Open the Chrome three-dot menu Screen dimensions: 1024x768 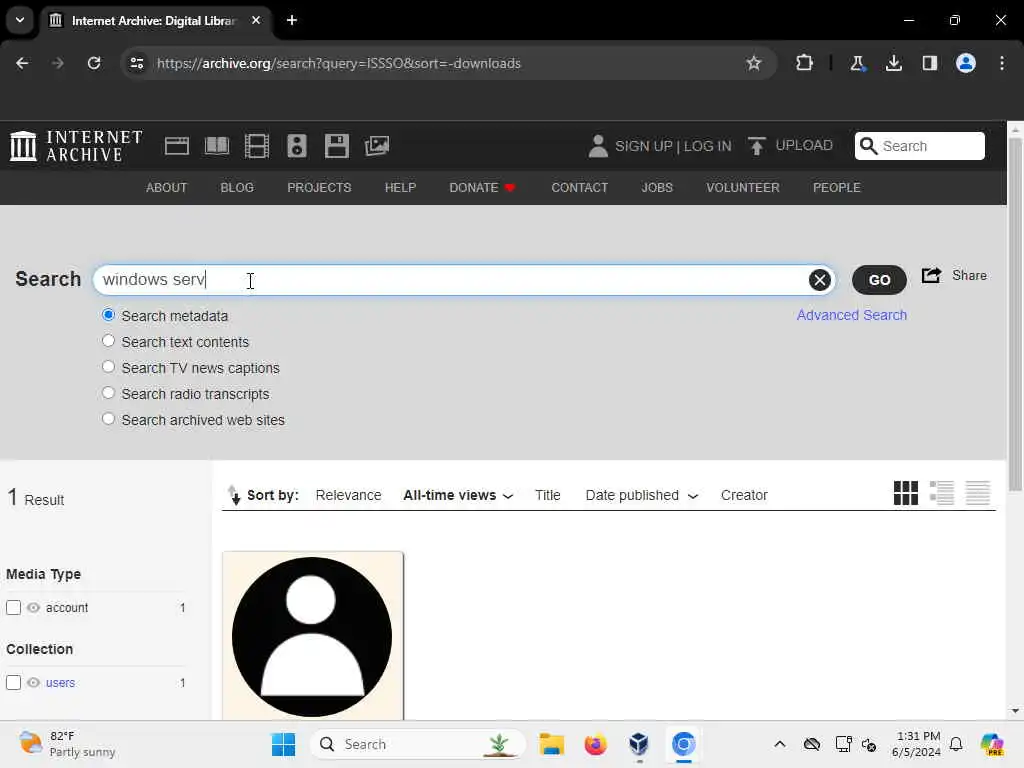(x=1002, y=63)
